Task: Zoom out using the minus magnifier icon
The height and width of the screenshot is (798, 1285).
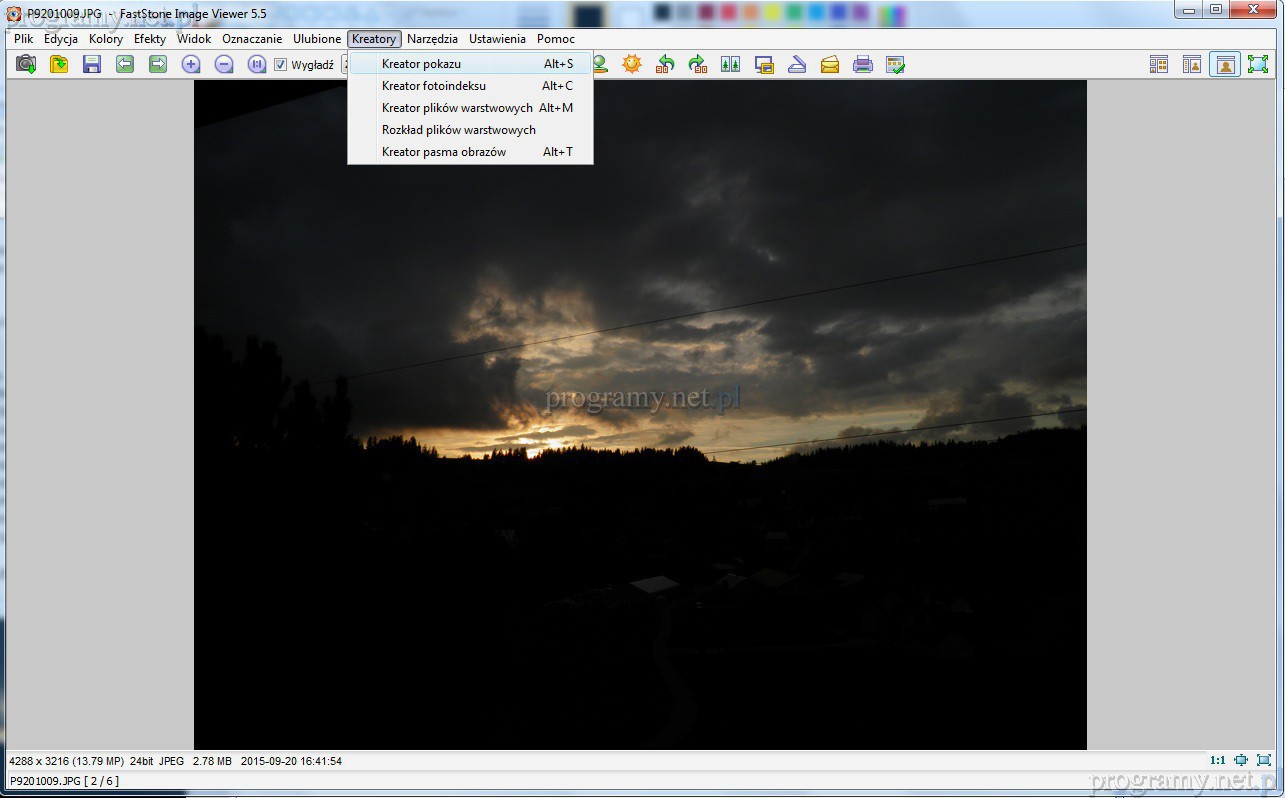Action: (x=224, y=65)
